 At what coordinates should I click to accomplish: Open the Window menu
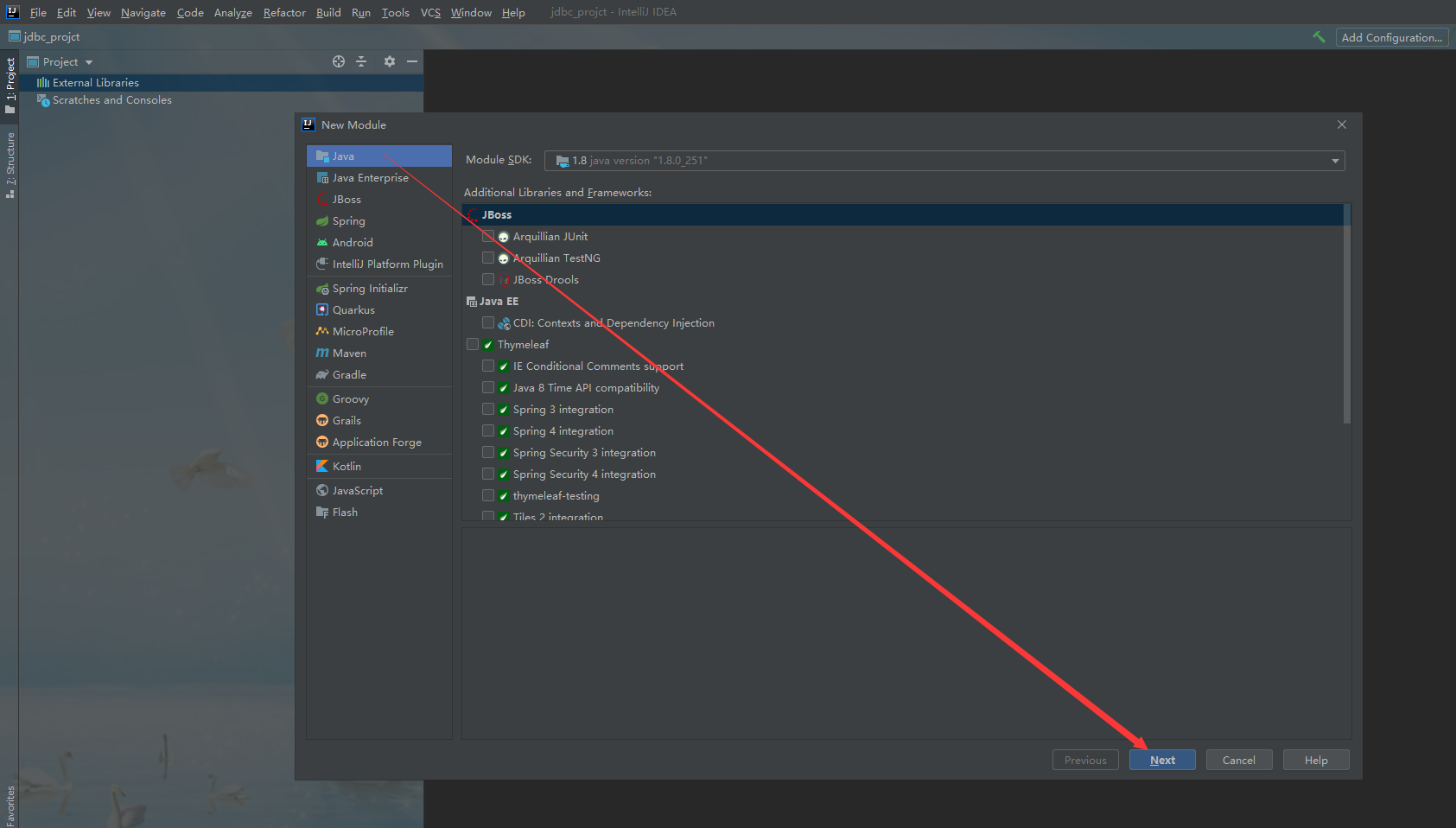(x=471, y=12)
